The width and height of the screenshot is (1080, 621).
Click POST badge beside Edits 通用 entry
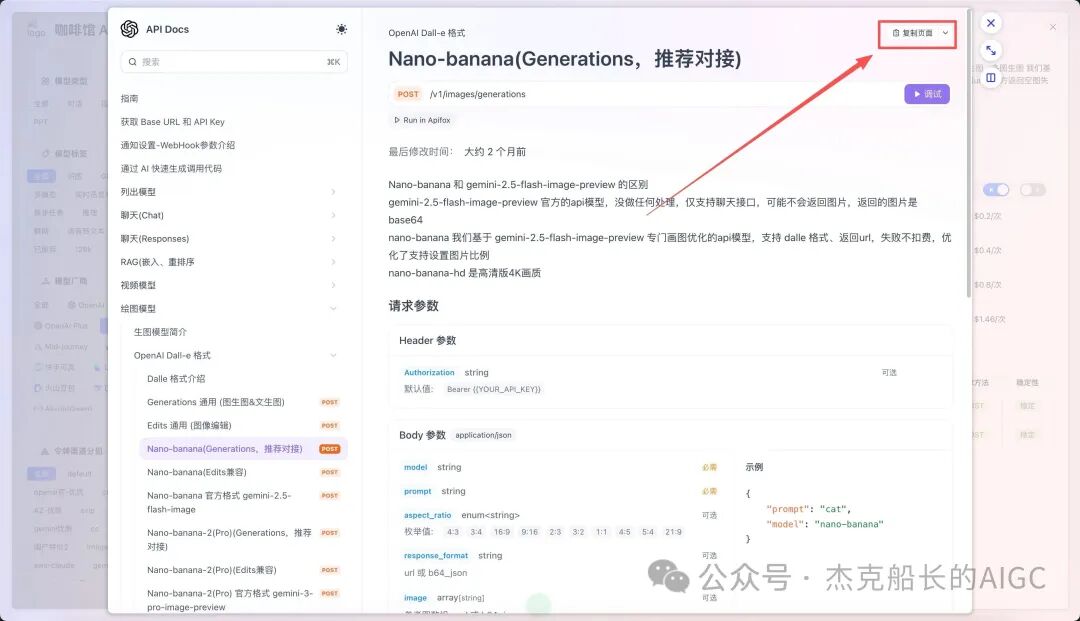[x=330, y=425]
